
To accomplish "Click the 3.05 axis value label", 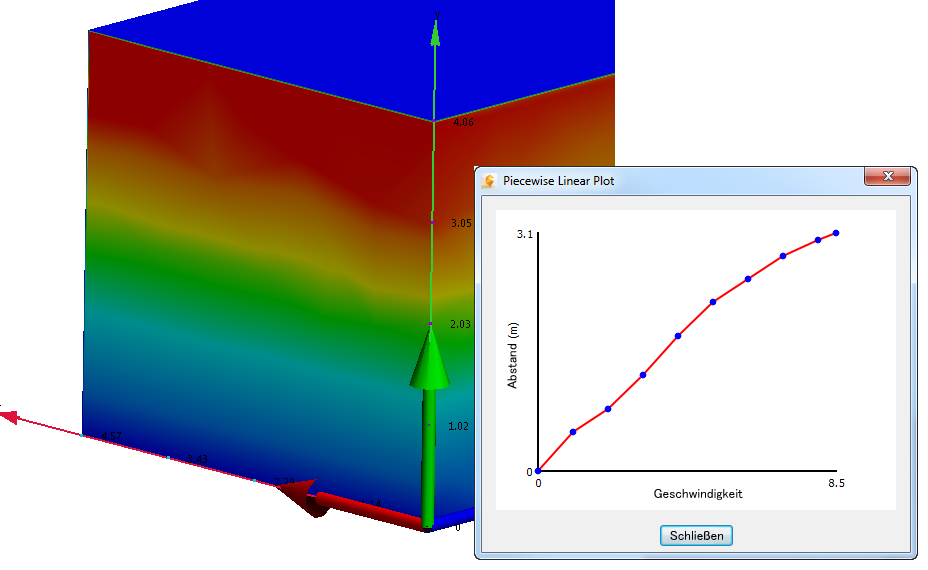I will (462, 223).
